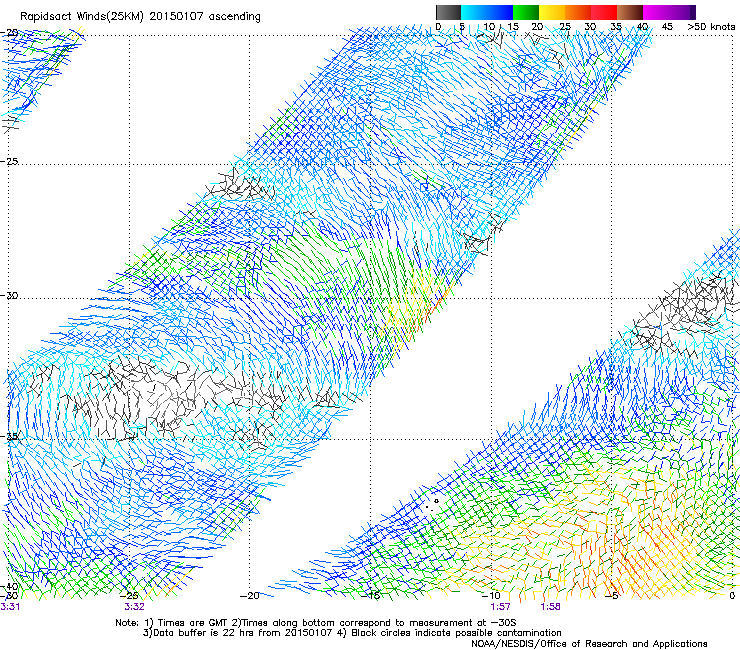Image resolution: width=740 pixels, height=650 pixels.
Task: Click the green 15-20 knots legend swatch
Action: pos(526,12)
